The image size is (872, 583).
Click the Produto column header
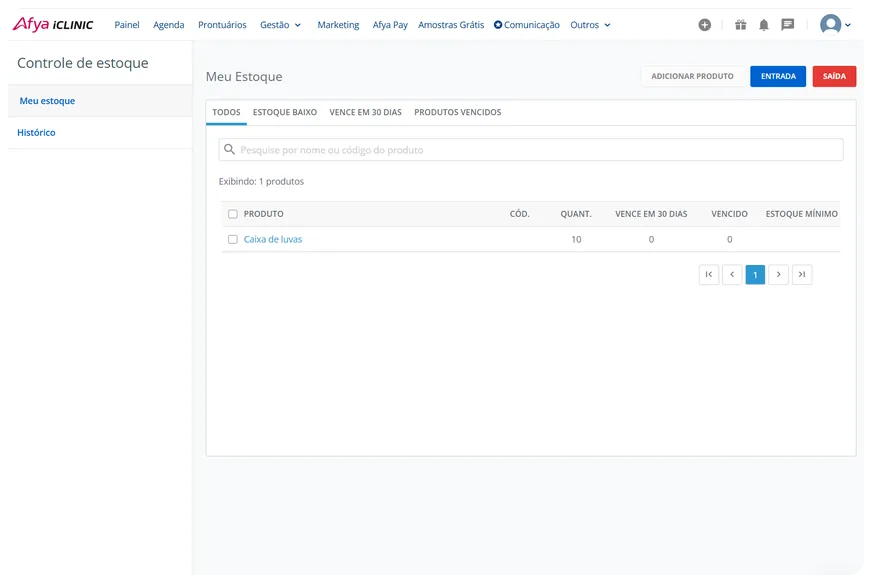coord(264,214)
